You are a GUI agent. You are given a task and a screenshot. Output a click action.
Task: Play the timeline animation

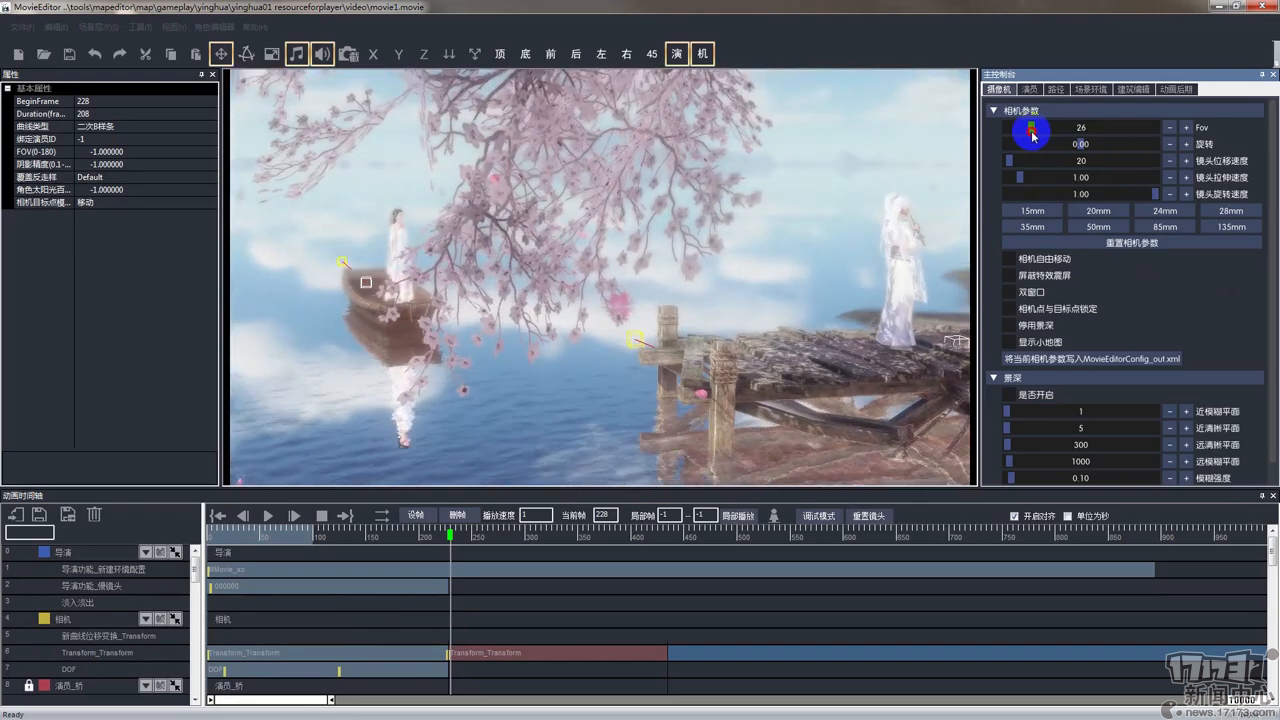[x=268, y=516]
